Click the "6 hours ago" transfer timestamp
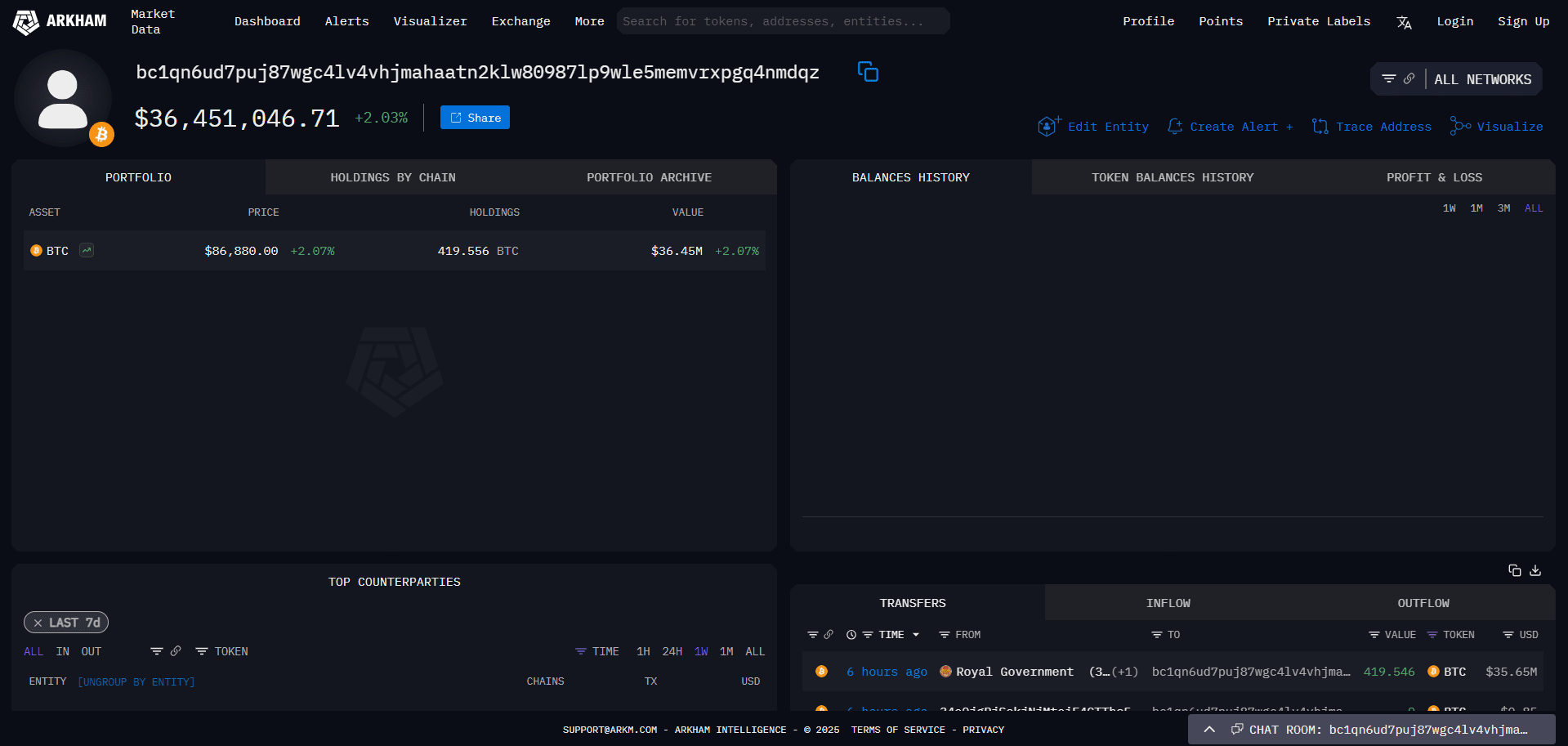This screenshot has width=1568, height=746. [x=887, y=672]
